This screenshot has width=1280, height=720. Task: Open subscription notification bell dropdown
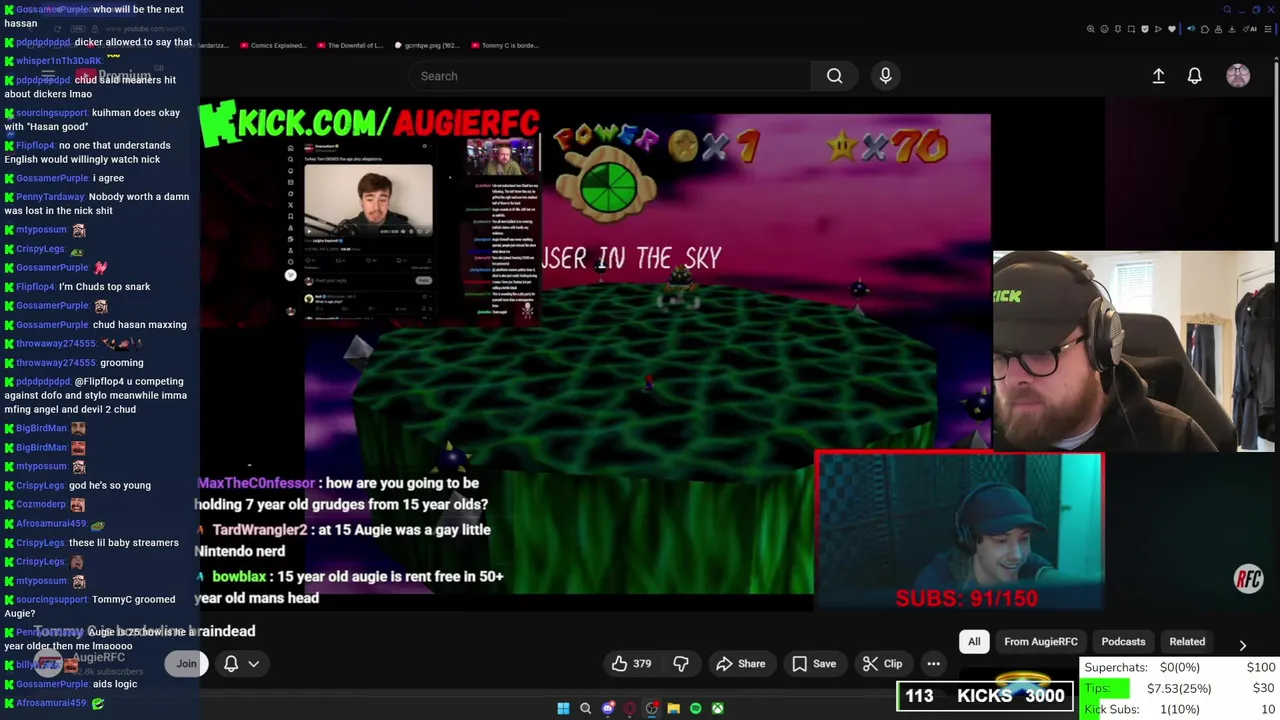click(x=241, y=664)
